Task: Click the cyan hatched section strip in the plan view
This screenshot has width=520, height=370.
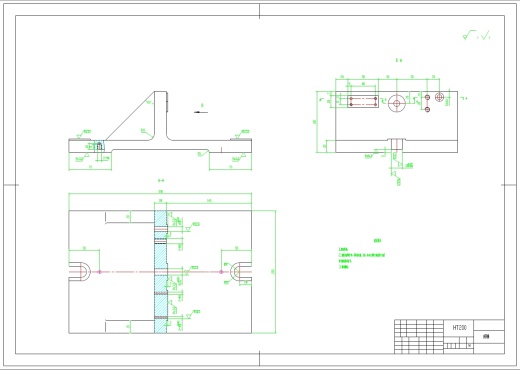Action: click(x=161, y=272)
